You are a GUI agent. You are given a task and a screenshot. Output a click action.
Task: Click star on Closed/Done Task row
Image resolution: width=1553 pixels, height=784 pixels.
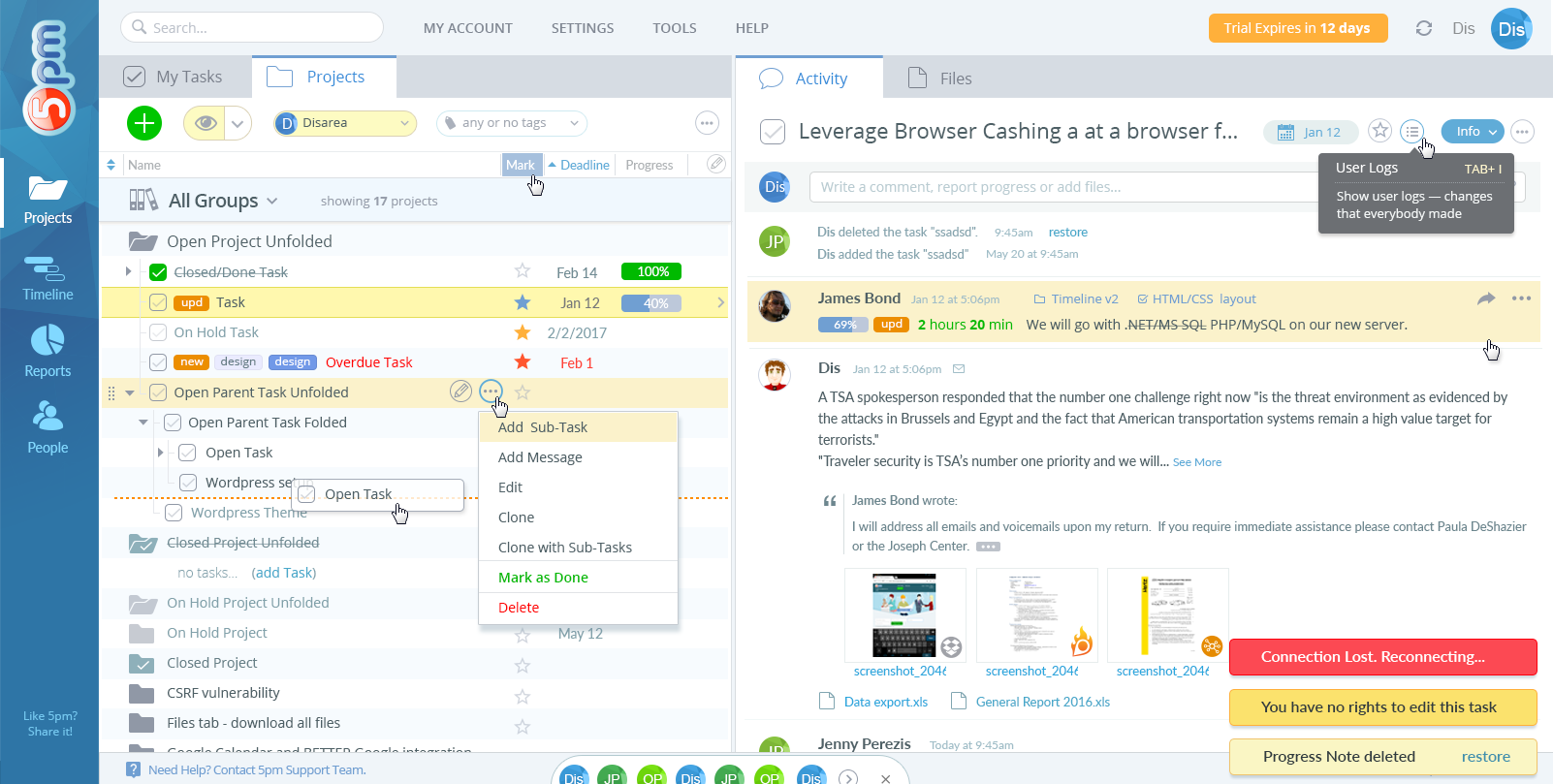pos(523,271)
